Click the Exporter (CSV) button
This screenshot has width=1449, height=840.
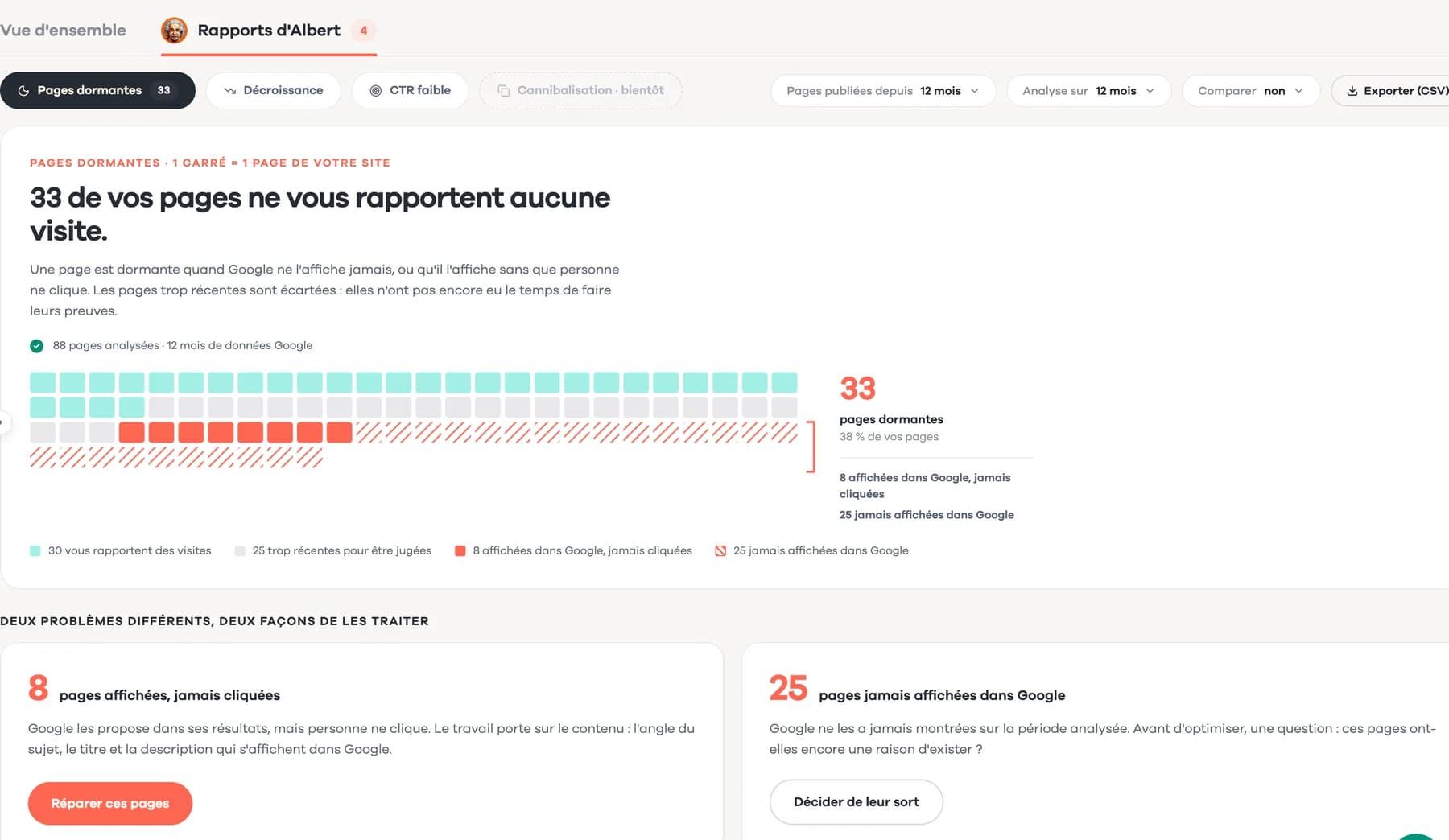click(x=1390, y=91)
